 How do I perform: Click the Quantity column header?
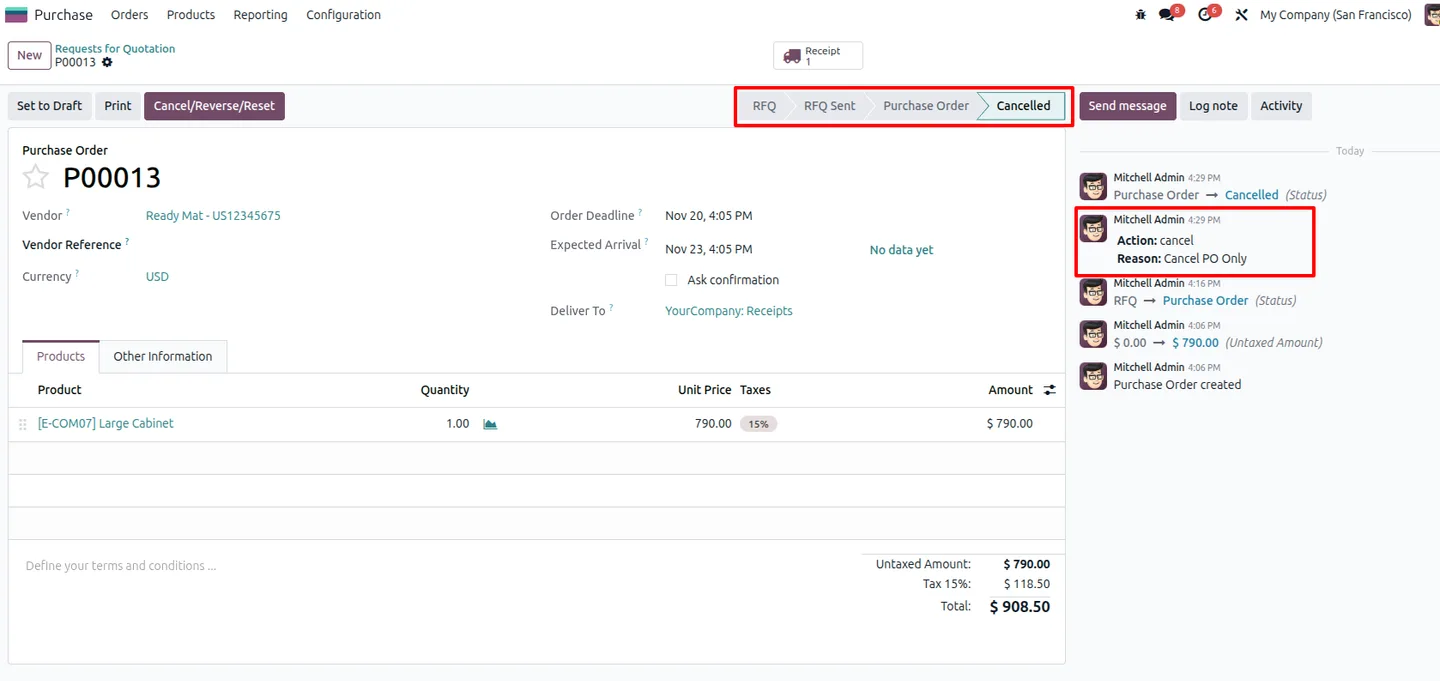point(445,390)
